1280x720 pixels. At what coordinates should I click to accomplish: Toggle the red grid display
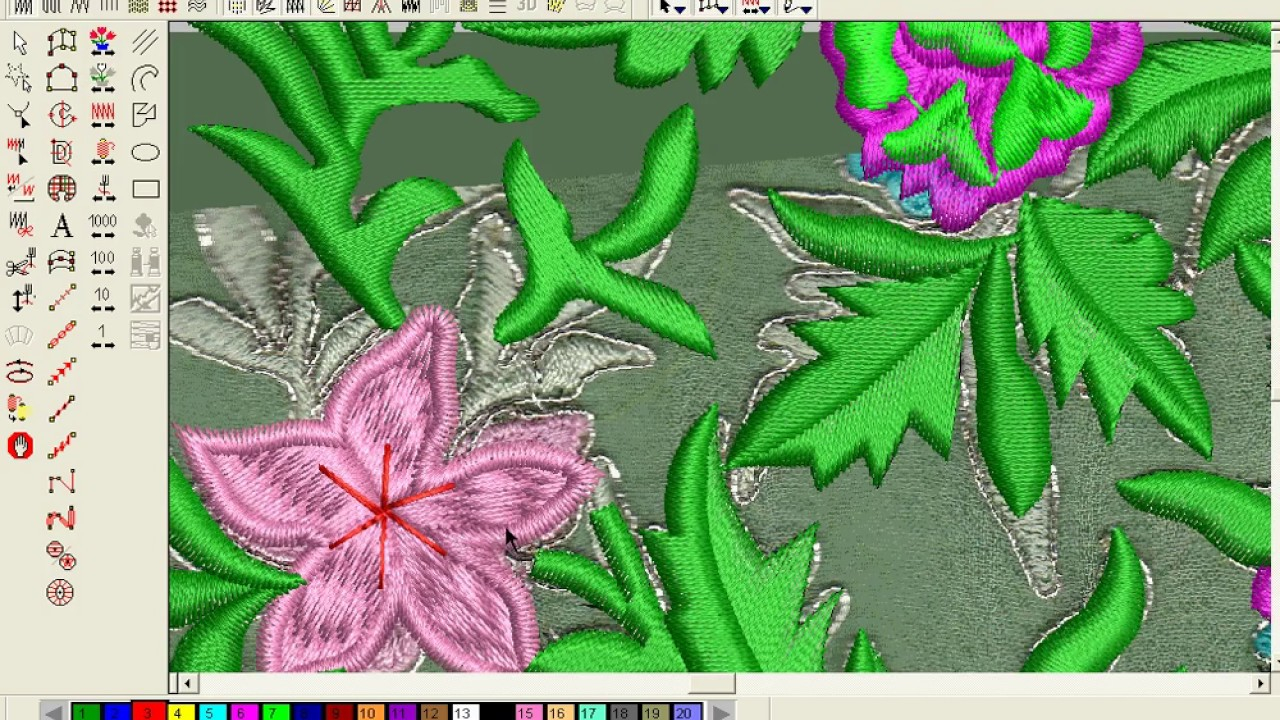click(x=167, y=7)
